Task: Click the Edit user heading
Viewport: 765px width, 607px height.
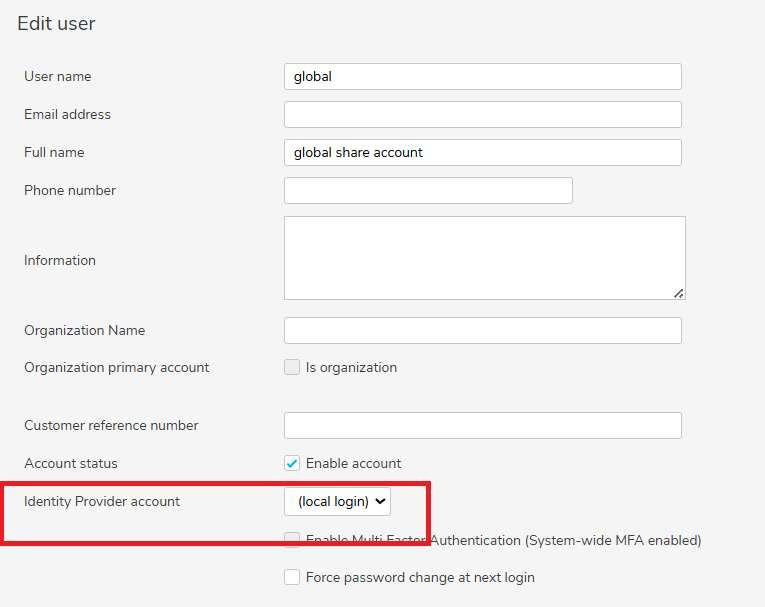Action: click(56, 23)
